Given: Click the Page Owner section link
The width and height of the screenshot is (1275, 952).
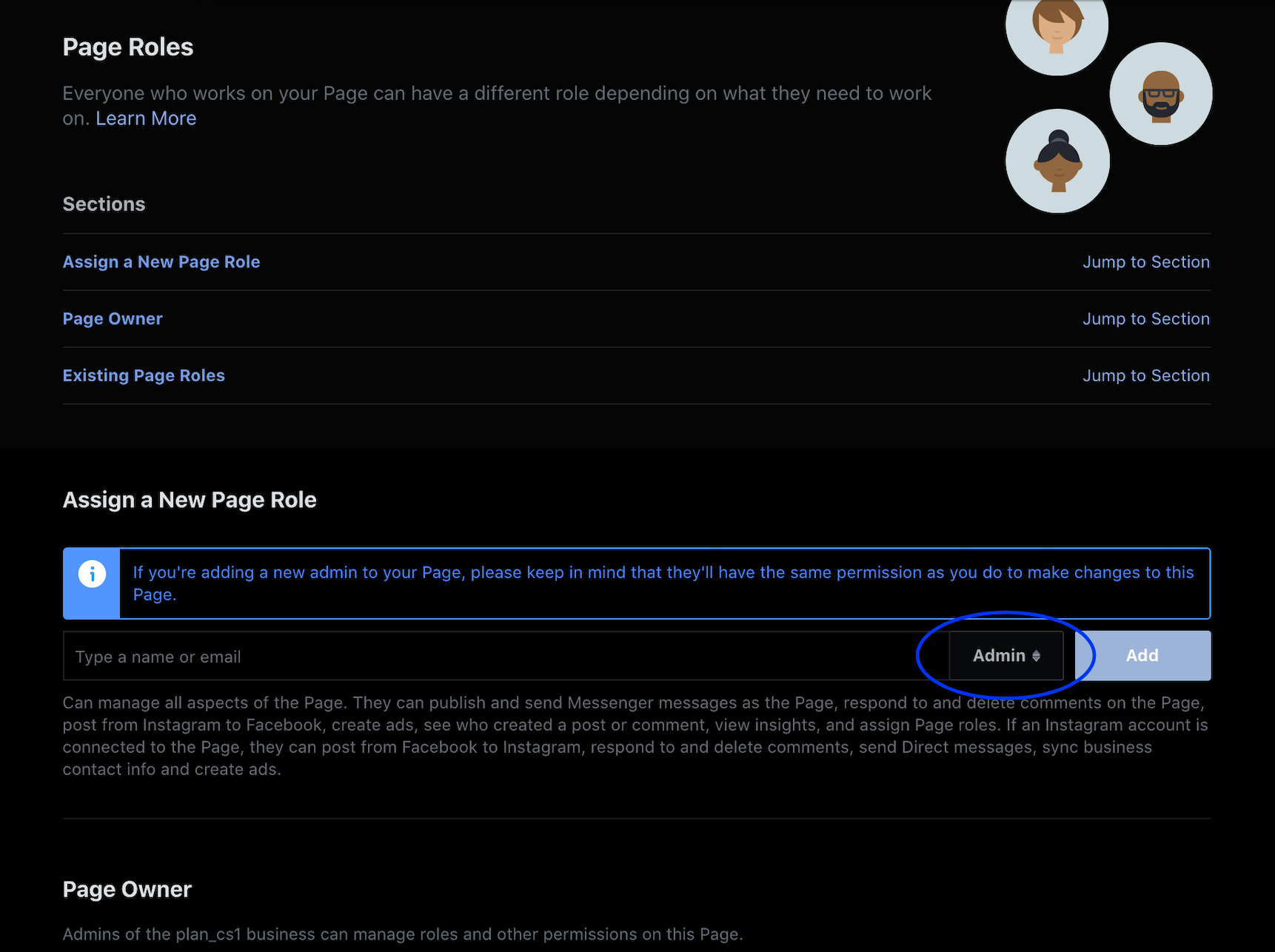Looking at the screenshot, I should pyautogui.click(x=113, y=319).
